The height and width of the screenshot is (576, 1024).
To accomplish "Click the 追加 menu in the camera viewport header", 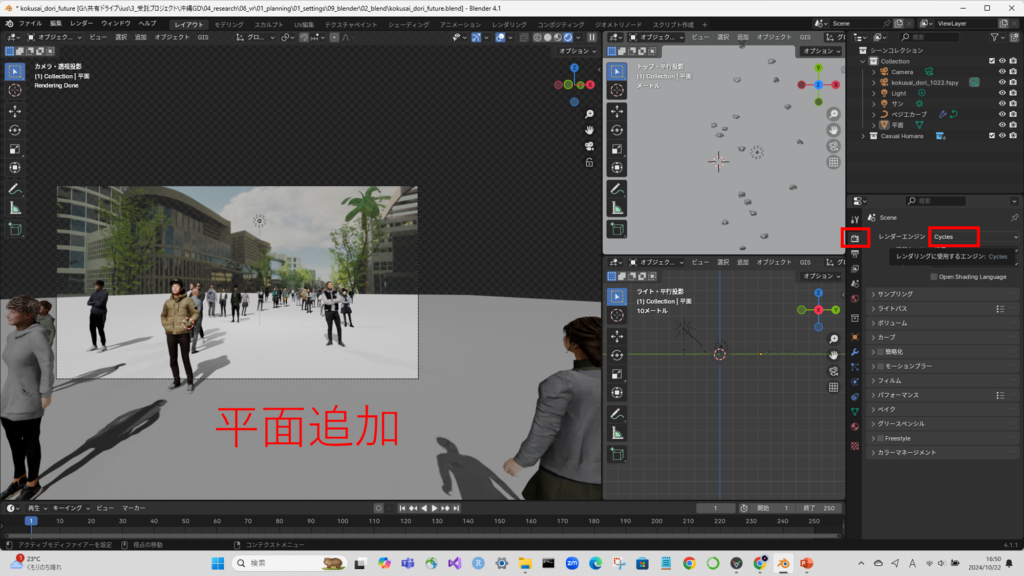I will (x=140, y=37).
